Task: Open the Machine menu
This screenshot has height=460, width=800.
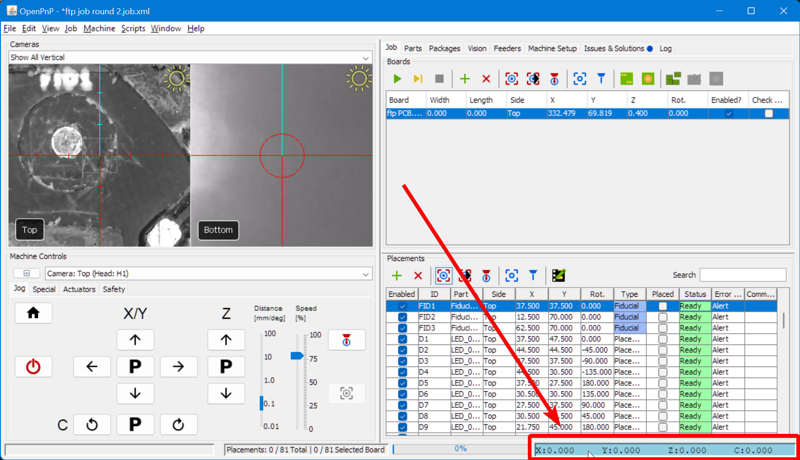Action: pyautogui.click(x=99, y=29)
